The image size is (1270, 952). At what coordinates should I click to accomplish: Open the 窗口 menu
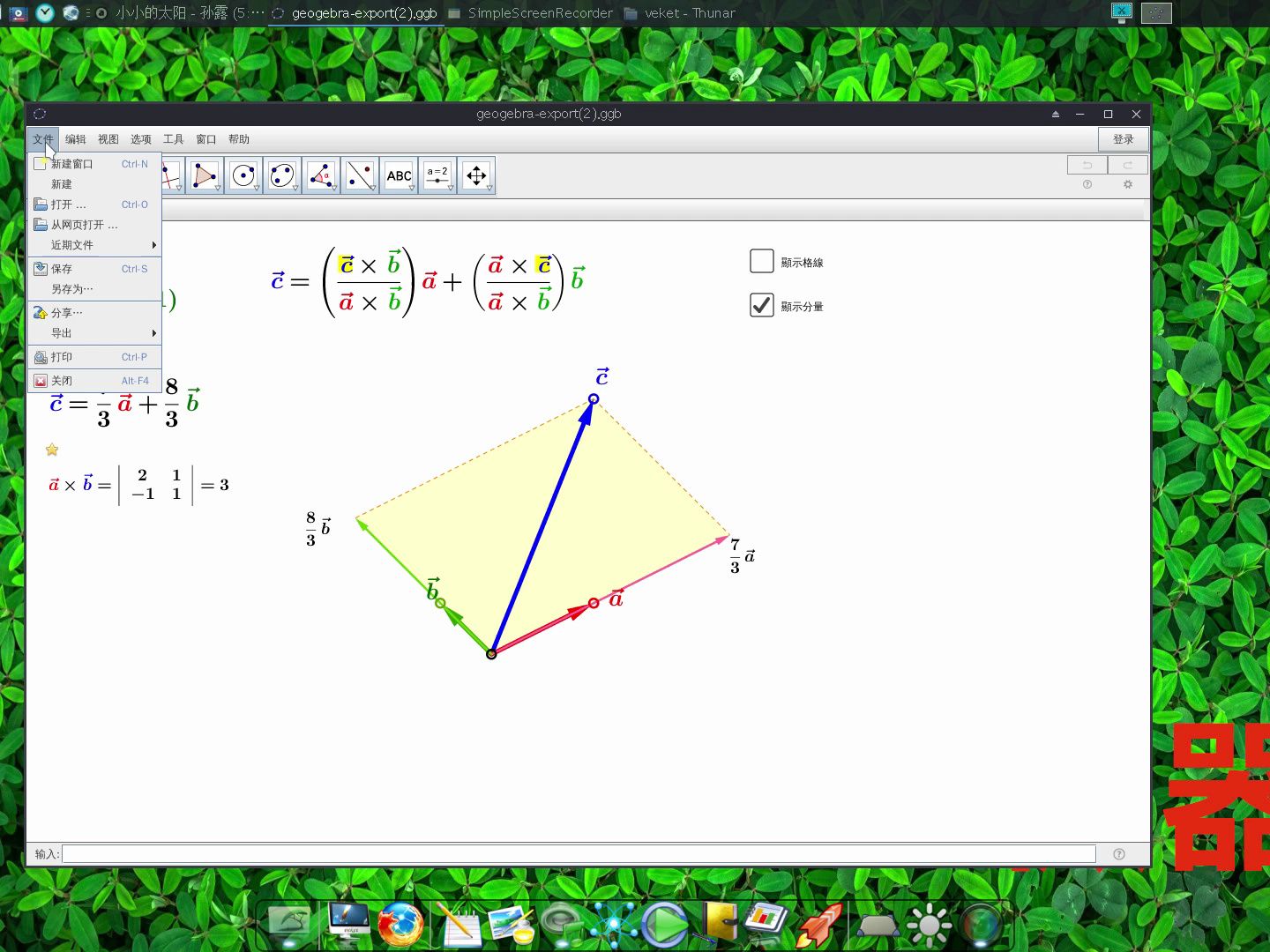click(x=206, y=139)
